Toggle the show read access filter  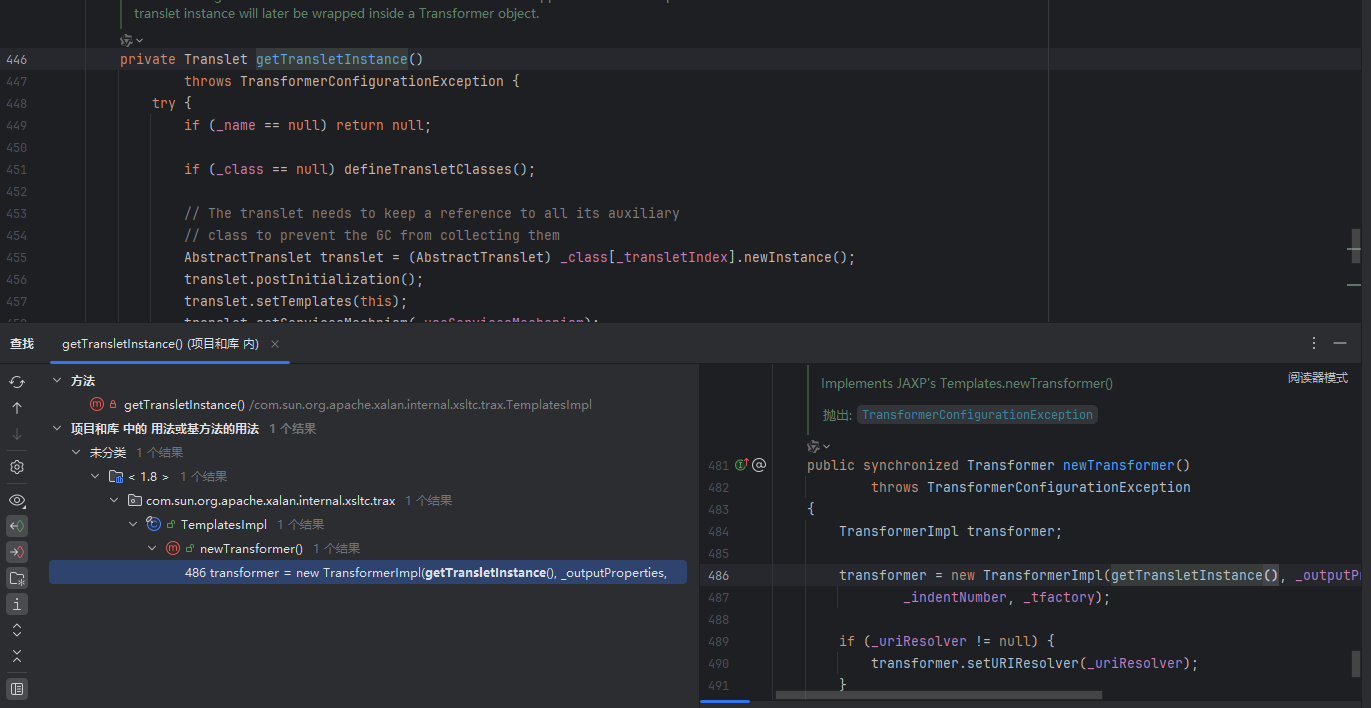pos(17,526)
